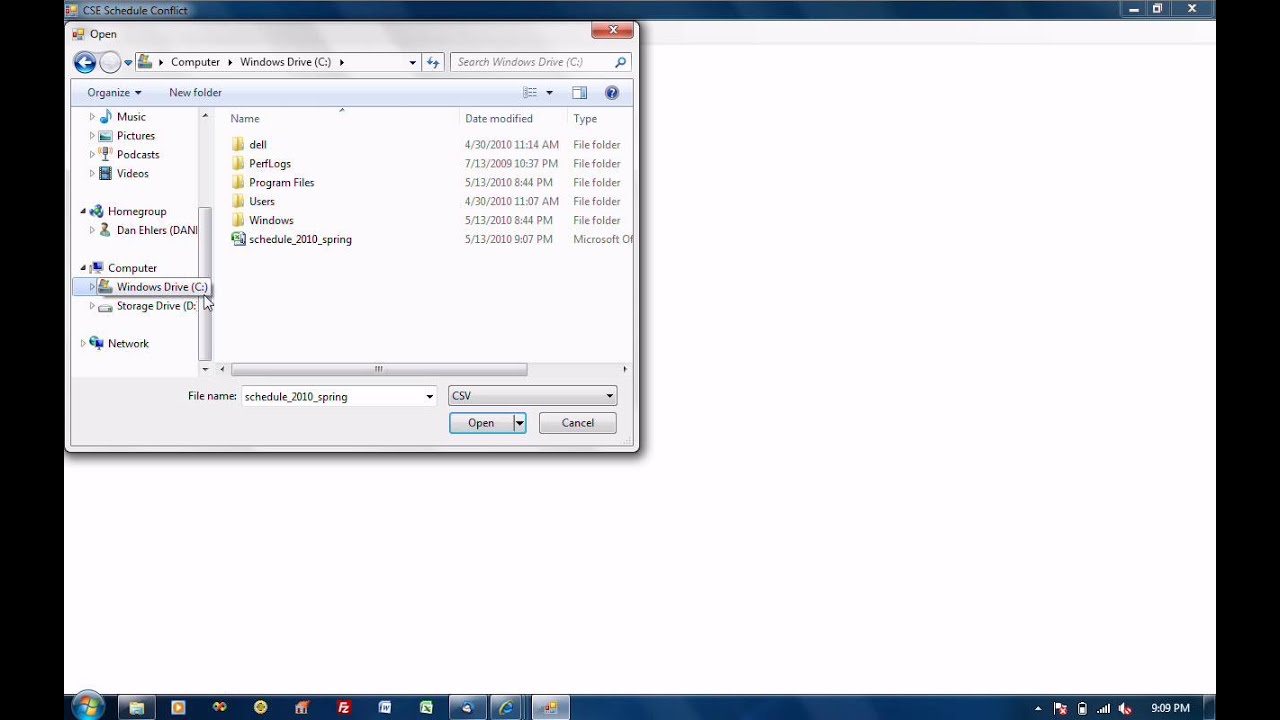Open the Organize menu
1280x720 pixels.
pos(114,92)
